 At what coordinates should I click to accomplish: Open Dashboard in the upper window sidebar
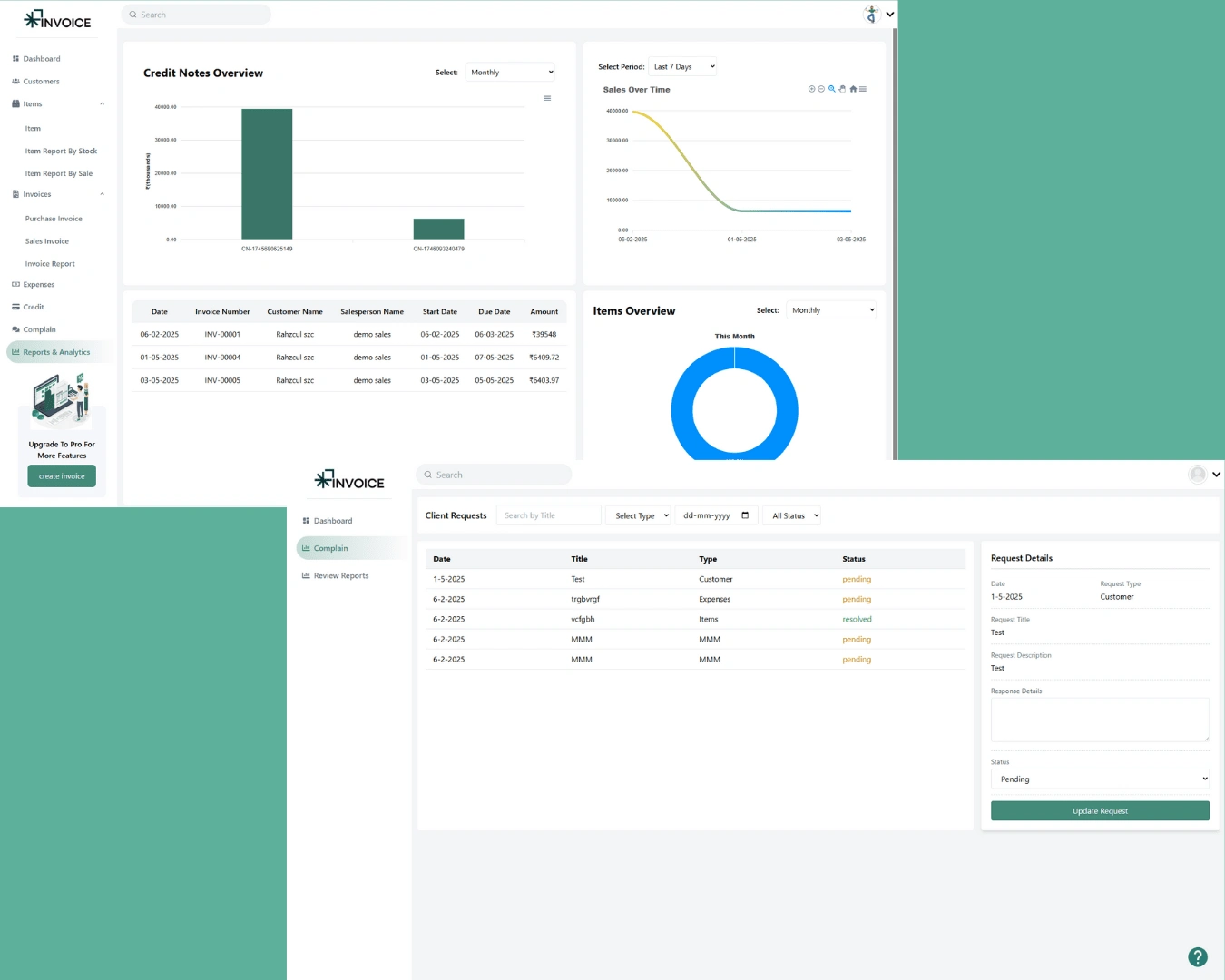click(42, 59)
